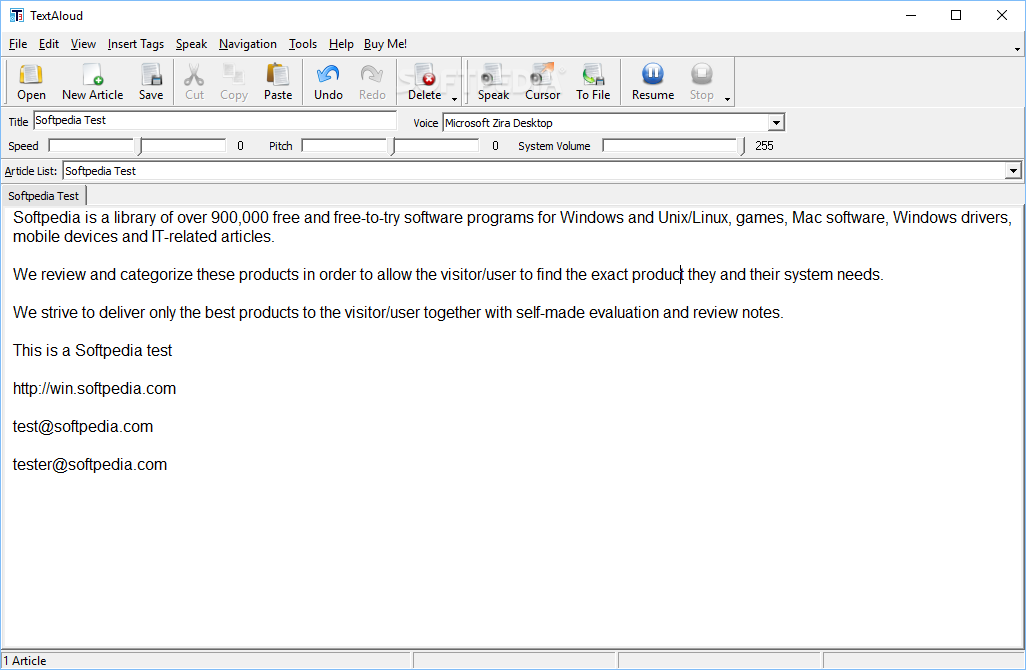Image resolution: width=1026 pixels, height=670 pixels.
Task: Open the Voice dropdown list
Action: click(x=776, y=122)
